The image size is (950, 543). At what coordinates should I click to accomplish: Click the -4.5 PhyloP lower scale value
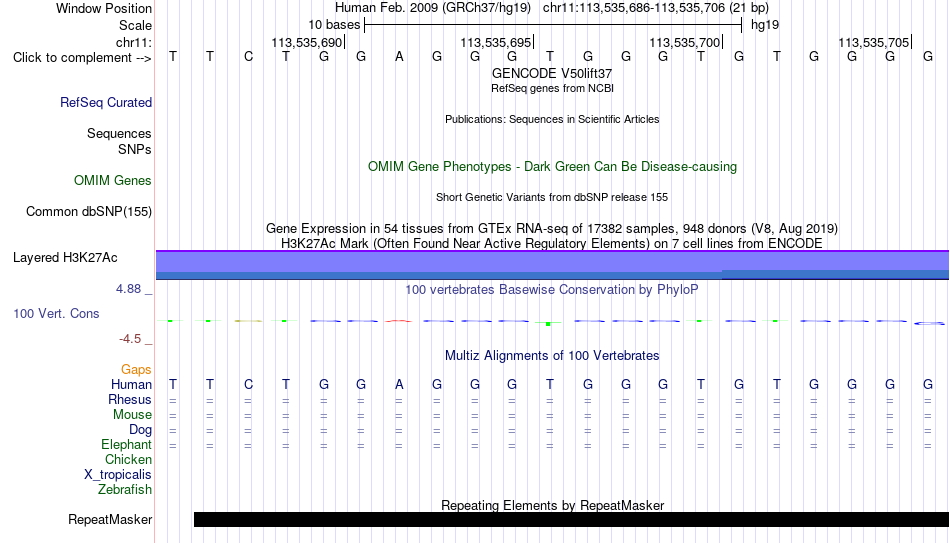point(130,339)
